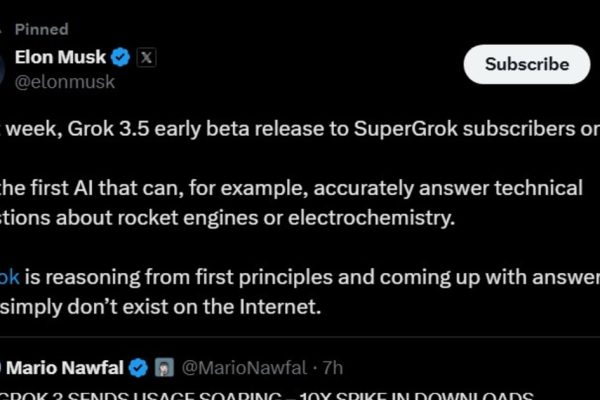600x400 pixels.
Task: Open the quoted post's GROK 3 headline
Action: (x=267, y=395)
